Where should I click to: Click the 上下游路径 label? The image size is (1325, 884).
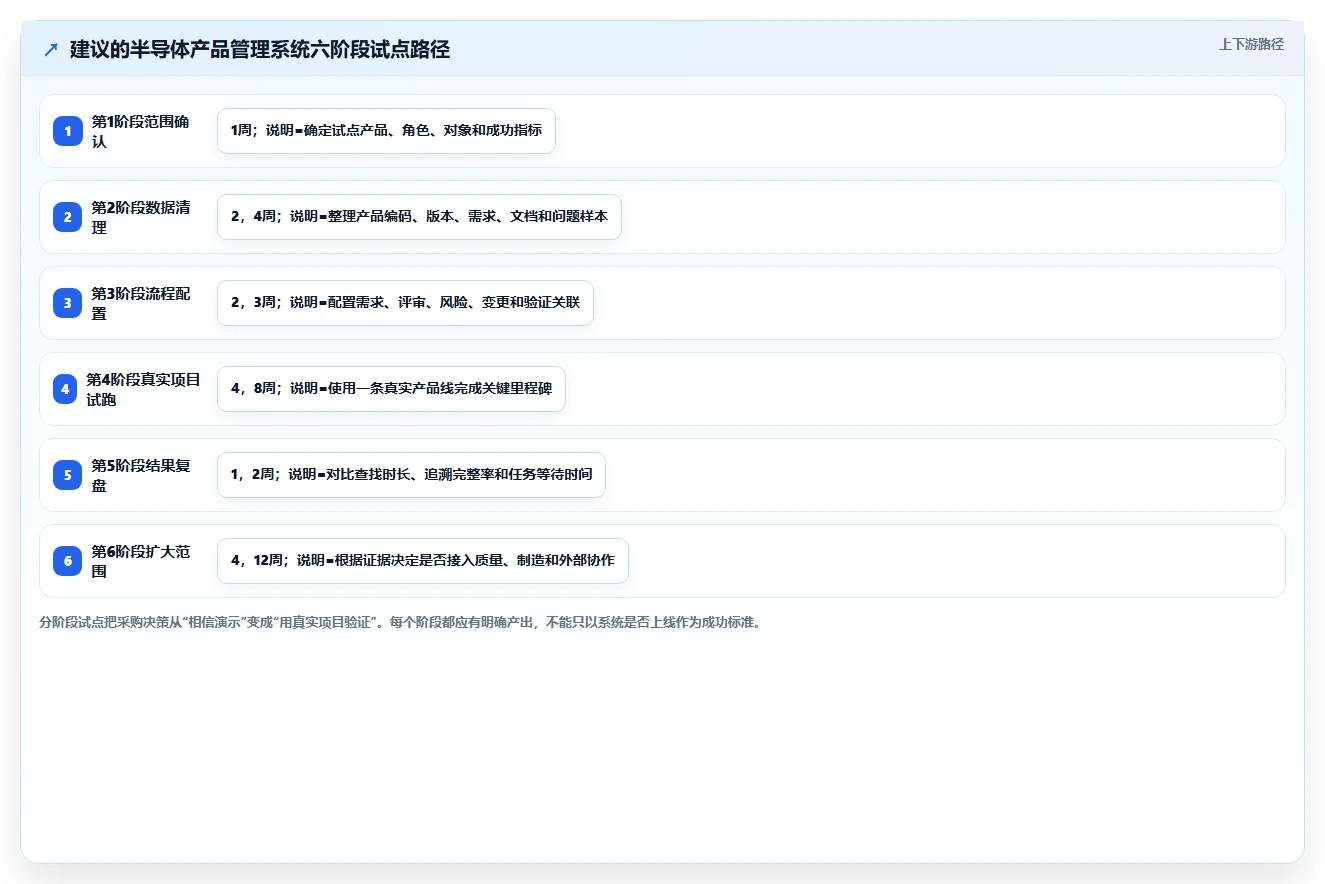tap(1251, 44)
